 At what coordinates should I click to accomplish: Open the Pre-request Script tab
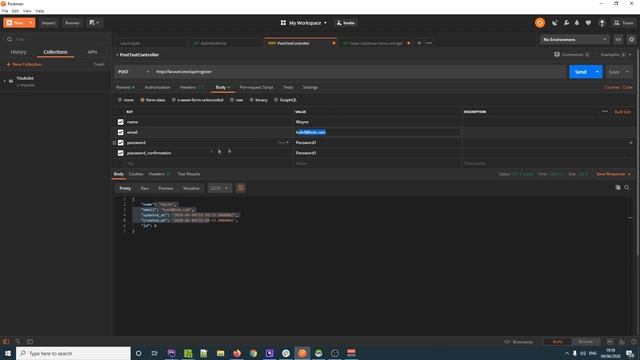tap(256, 87)
